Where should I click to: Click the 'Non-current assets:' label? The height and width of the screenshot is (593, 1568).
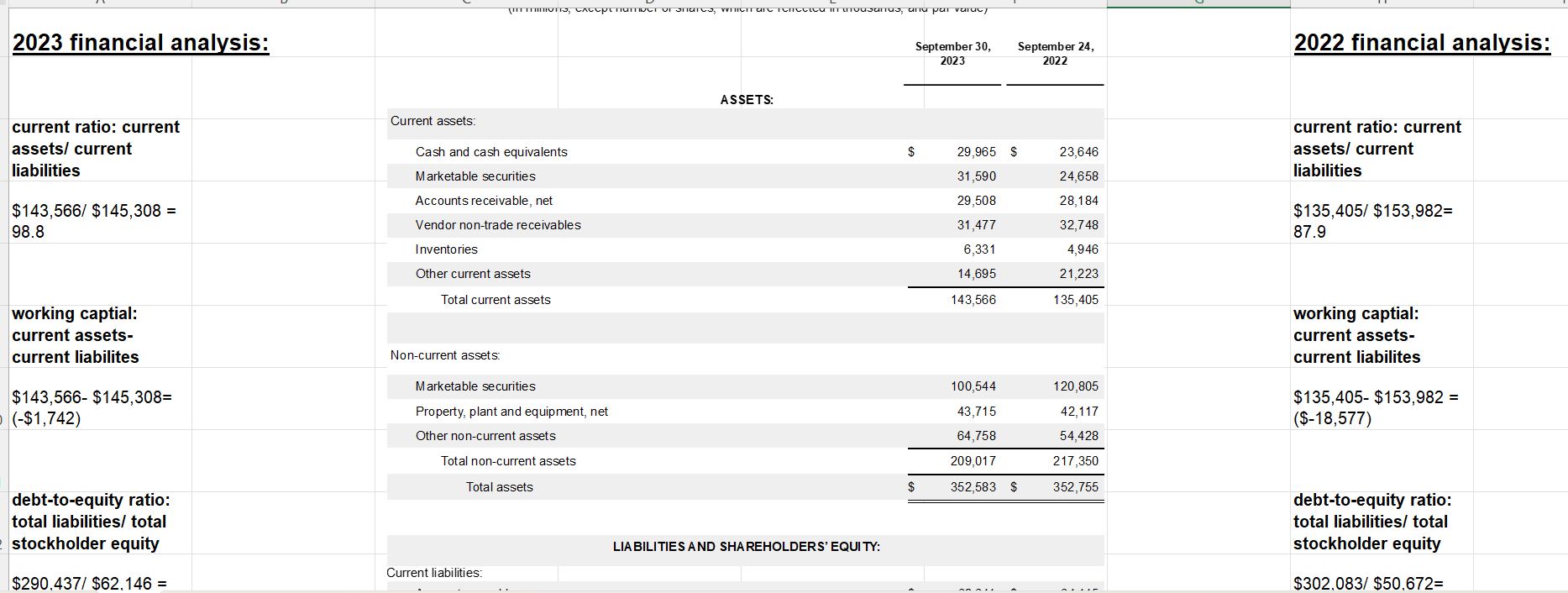(x=445, y=355)
